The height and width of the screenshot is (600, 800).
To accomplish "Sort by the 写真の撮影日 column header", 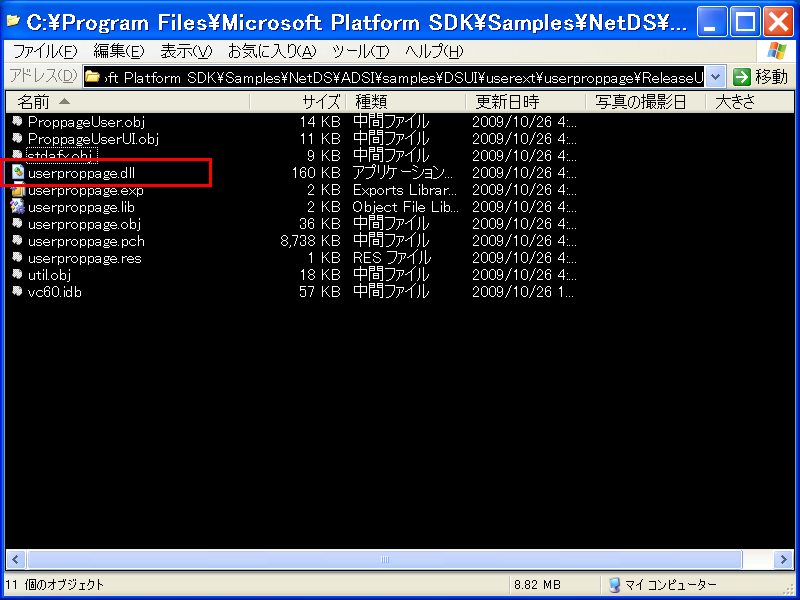I will 646,102.
